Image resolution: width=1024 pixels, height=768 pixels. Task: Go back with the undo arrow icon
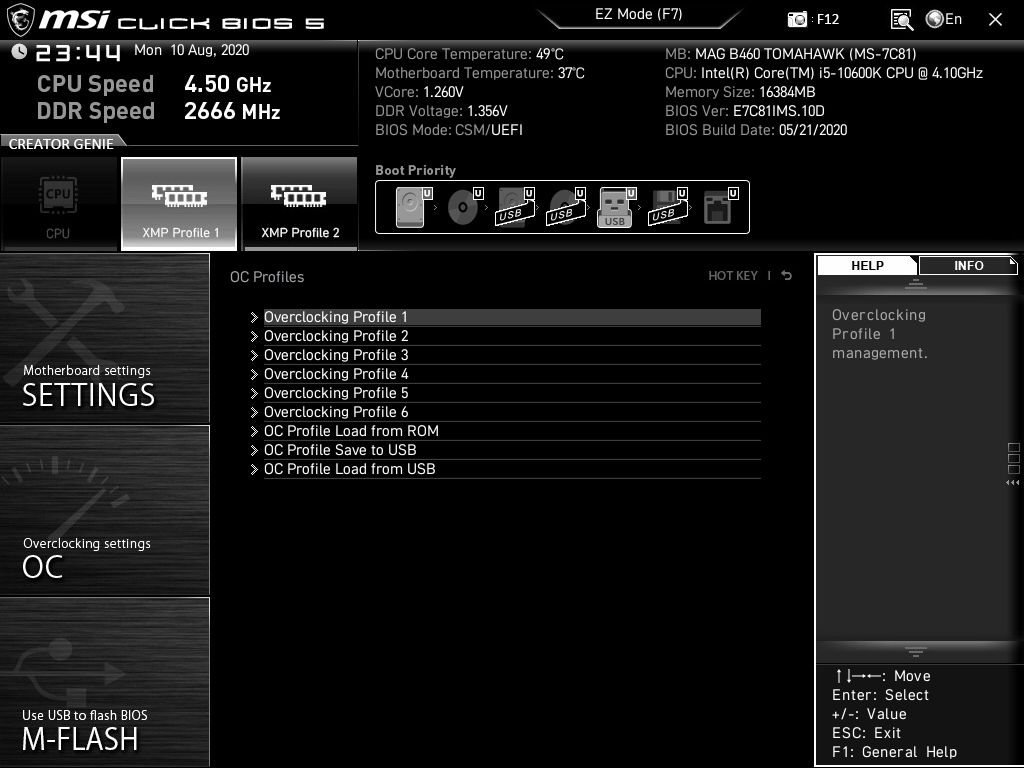pyautogui.click(x=786, y=276)
